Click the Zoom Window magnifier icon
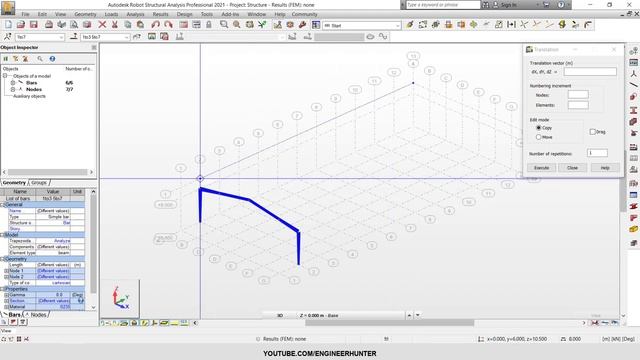The width and height of the screenshot is (640, 360). click(224, 25)
